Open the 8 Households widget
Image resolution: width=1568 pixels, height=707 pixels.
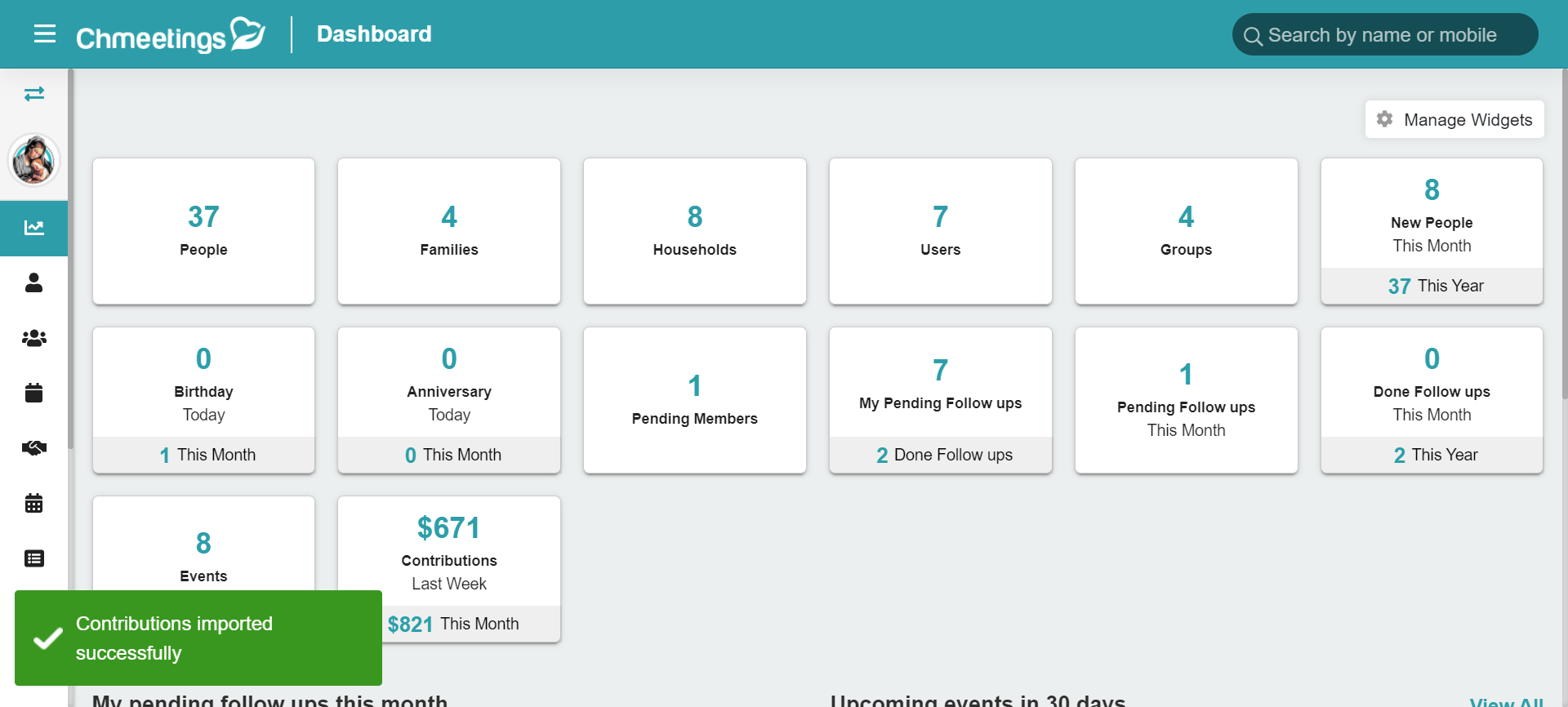[695, 231]
